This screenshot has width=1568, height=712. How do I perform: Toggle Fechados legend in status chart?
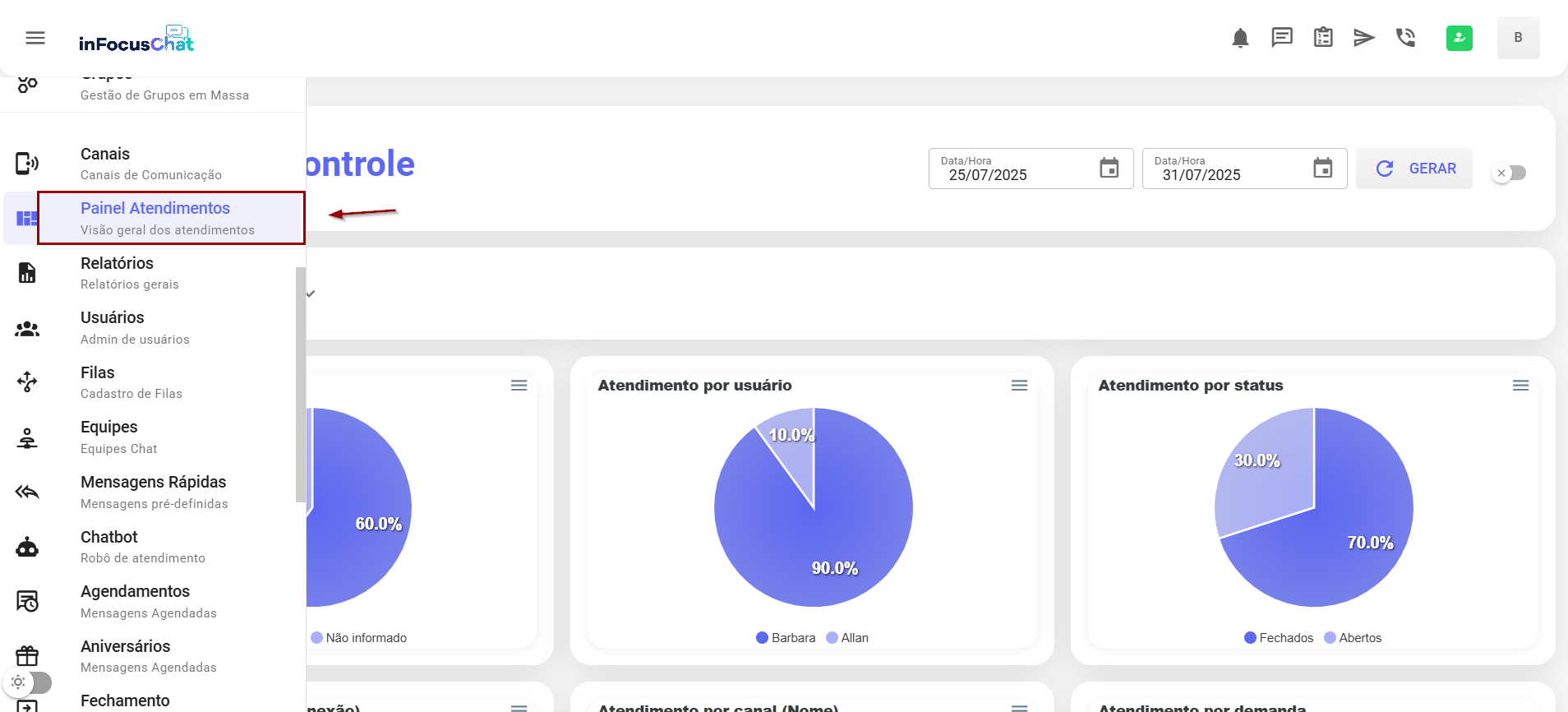coord(1279,638)
